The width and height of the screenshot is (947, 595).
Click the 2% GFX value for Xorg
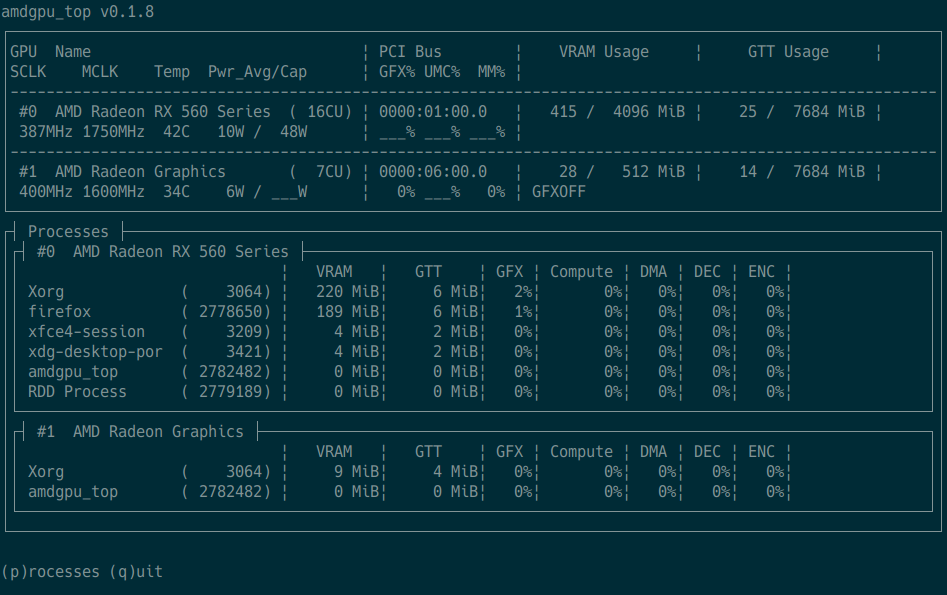click(x=523, y=292)
